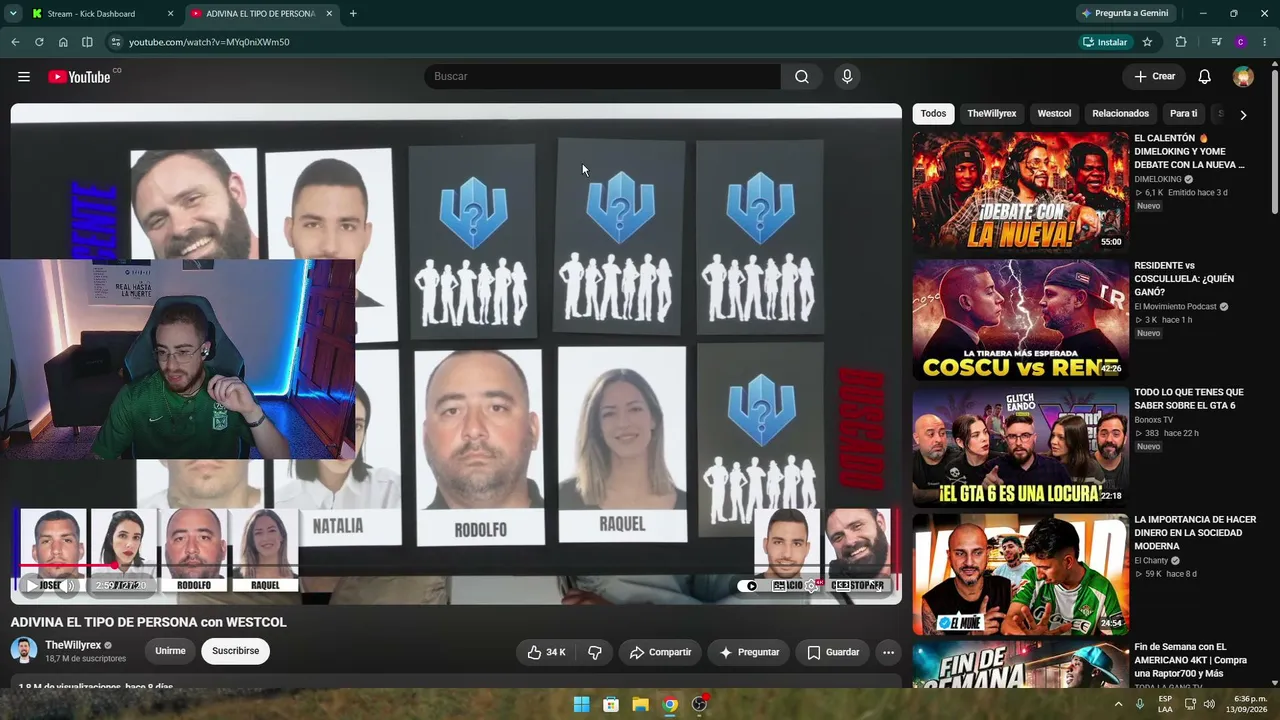Open the YouTube account avatar menu

click(x=1243, y=77)
